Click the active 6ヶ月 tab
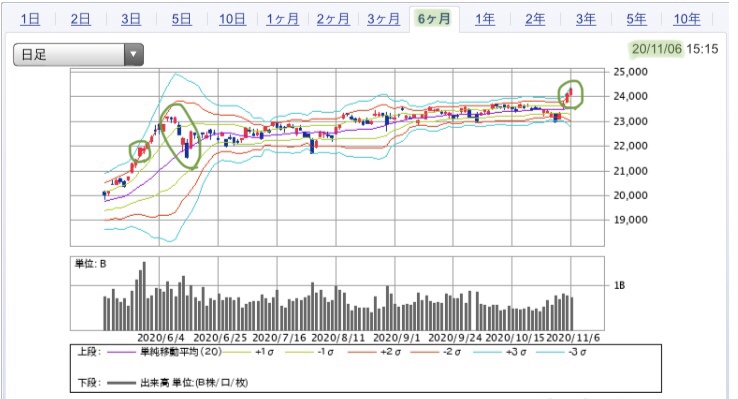Viewport: 738px width, 399px height. point(434,19)
